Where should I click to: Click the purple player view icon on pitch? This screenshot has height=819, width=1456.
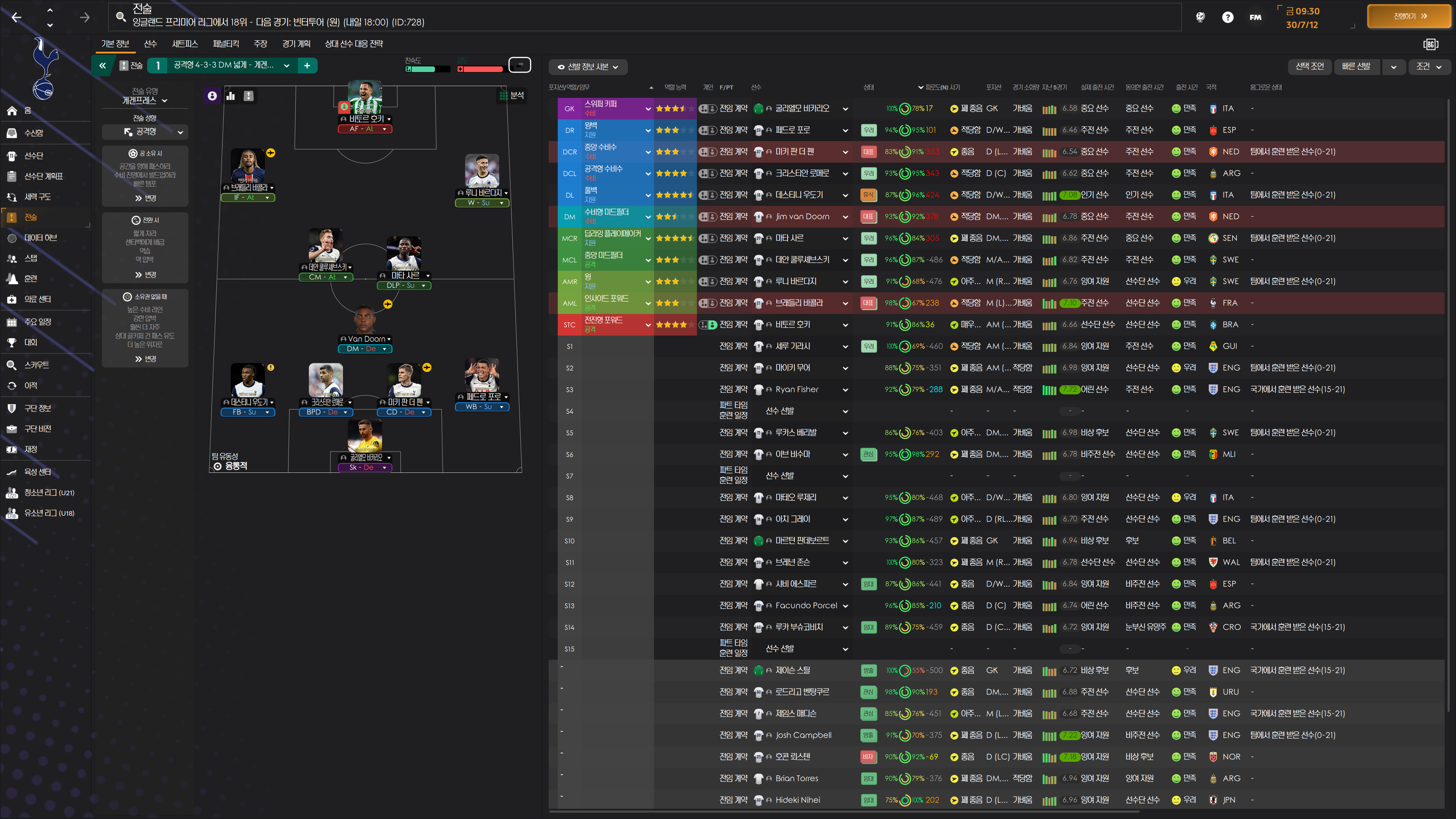[x=212, y=96]
